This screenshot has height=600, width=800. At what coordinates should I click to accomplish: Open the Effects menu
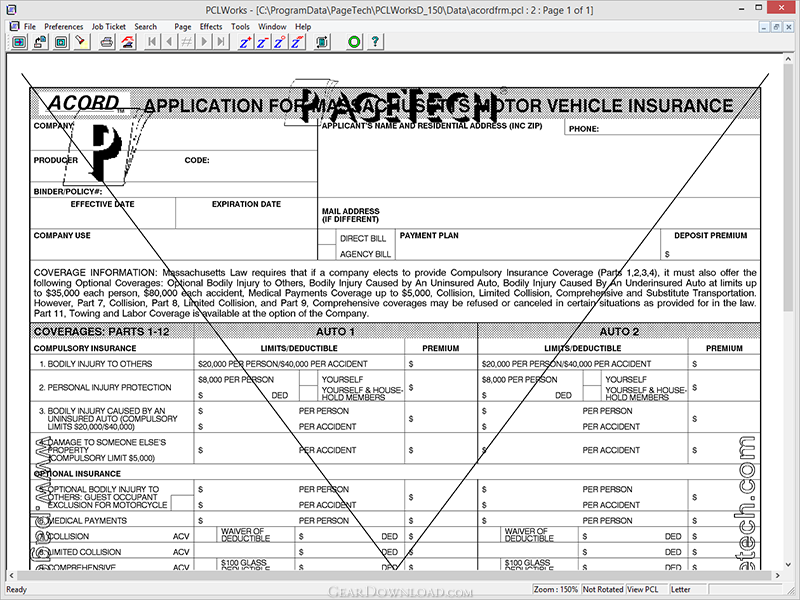point(211,27)
